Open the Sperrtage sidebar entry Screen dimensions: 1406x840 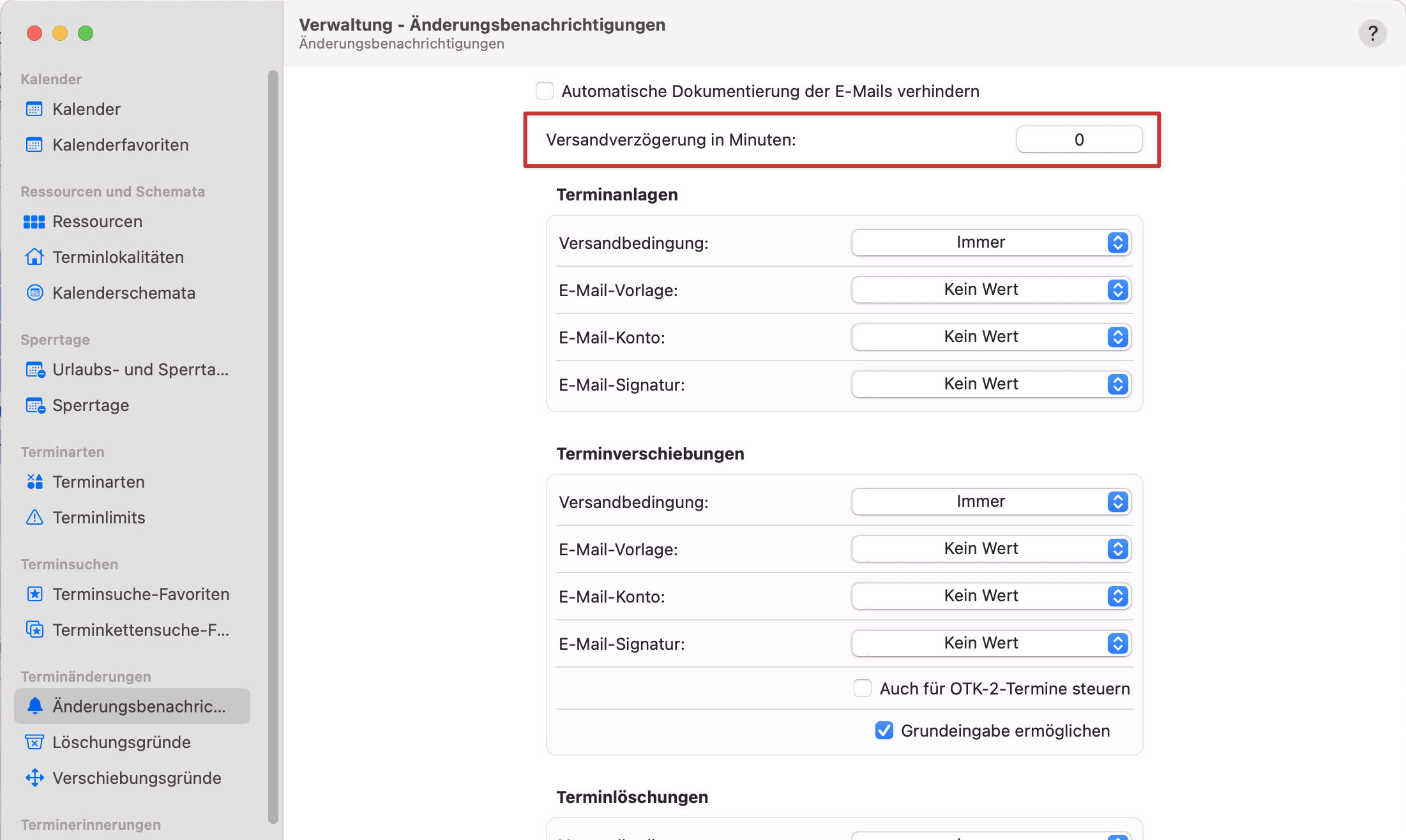[x=132, y=405]
